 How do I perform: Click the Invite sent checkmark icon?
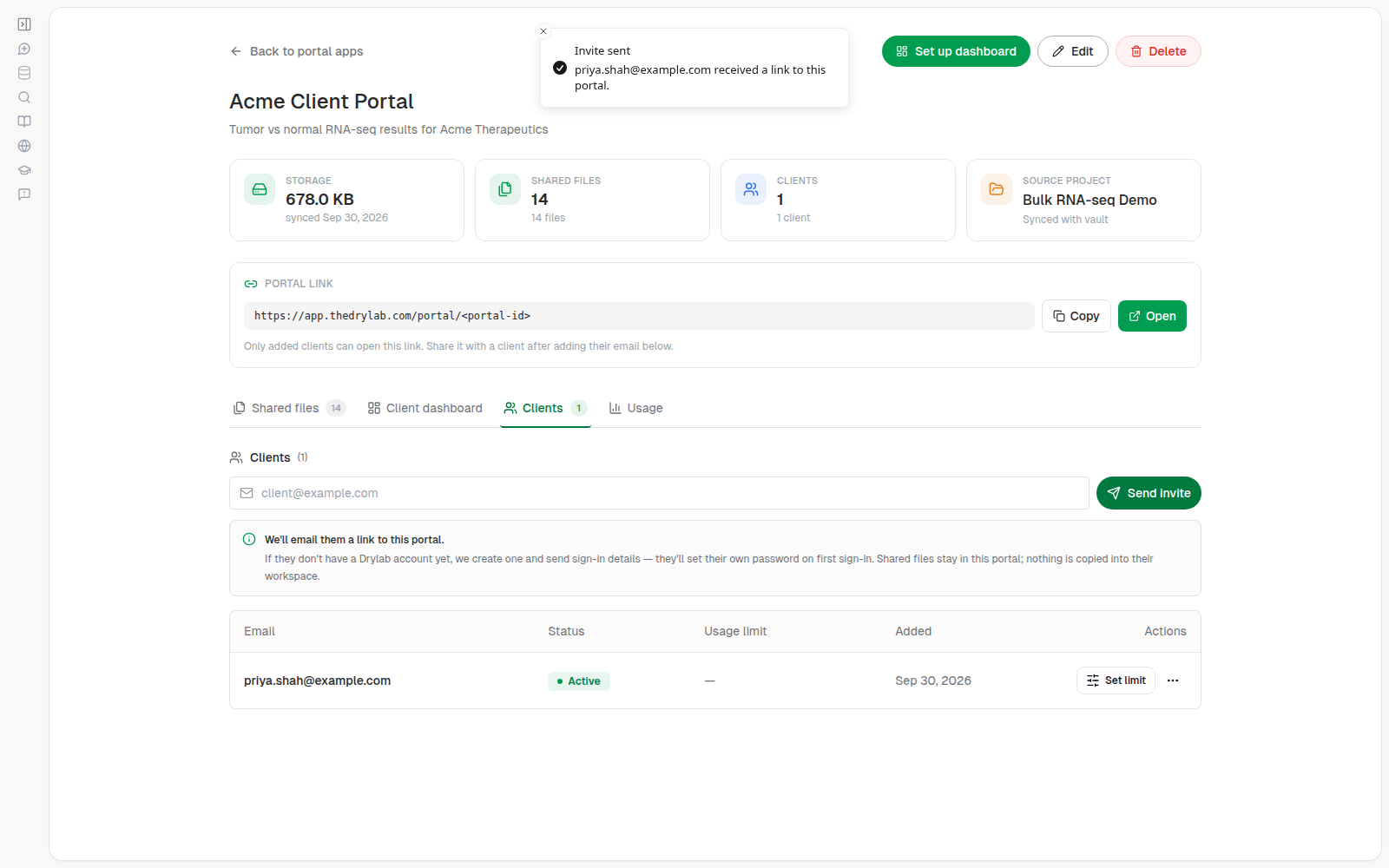tap(560, 68)
